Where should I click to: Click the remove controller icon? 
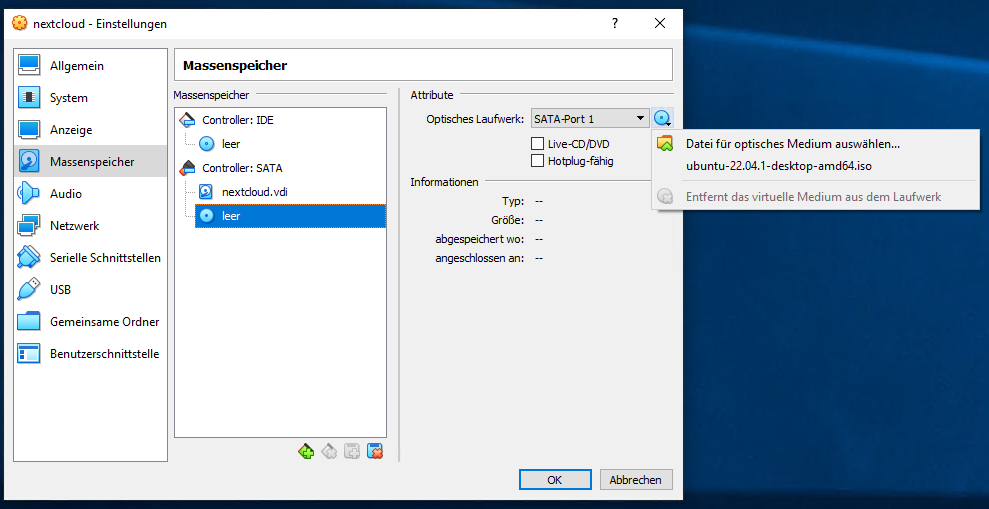coord(329,452)
